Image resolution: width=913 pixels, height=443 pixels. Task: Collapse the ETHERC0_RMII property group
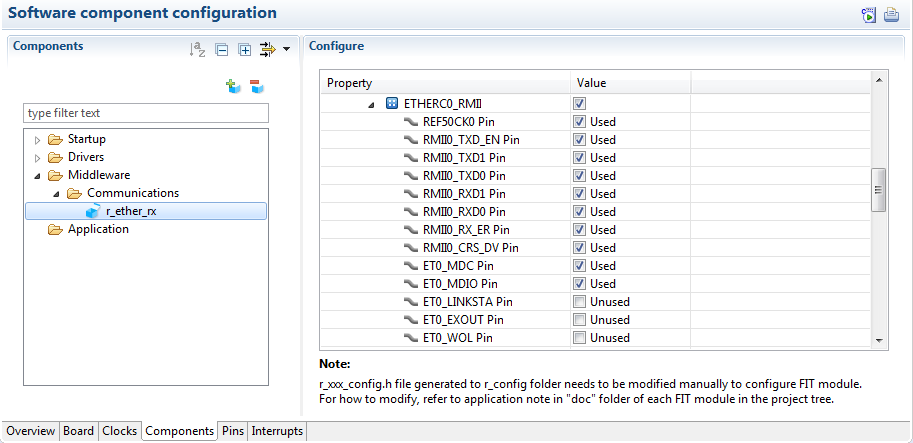372,104
